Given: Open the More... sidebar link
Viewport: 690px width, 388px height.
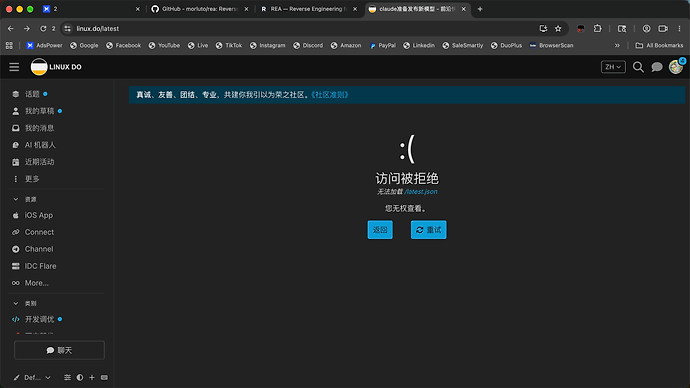Looking at the screenshot, I should (x=37, y=283).
